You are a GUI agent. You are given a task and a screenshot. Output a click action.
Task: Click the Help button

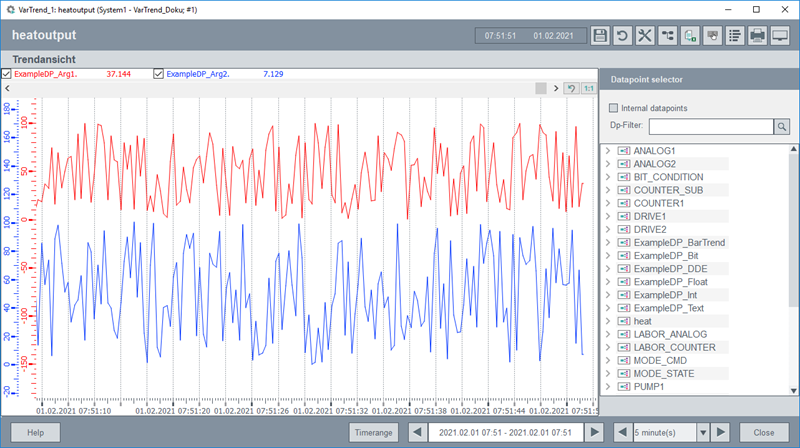[36, 432]
